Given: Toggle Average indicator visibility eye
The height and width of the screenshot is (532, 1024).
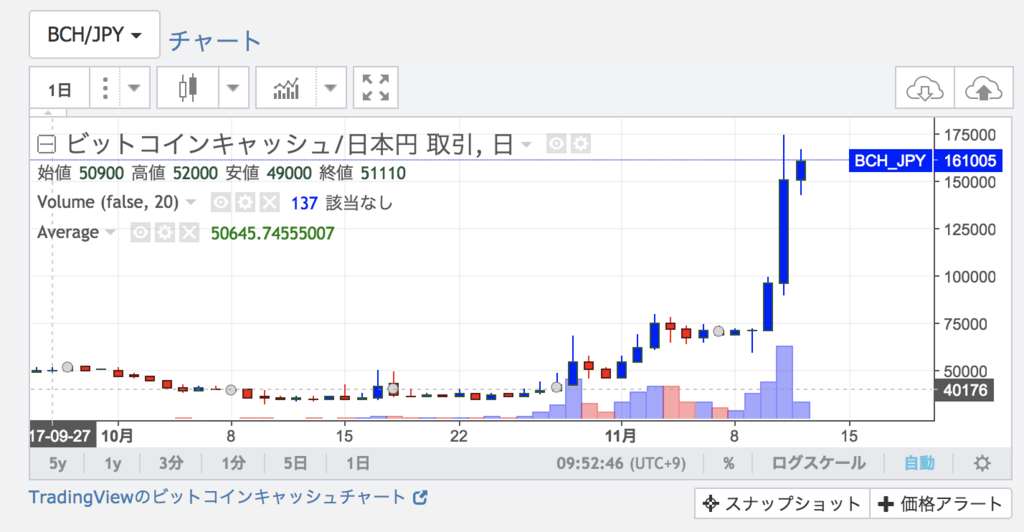Looking at the screenshot, I should (140, 232).
